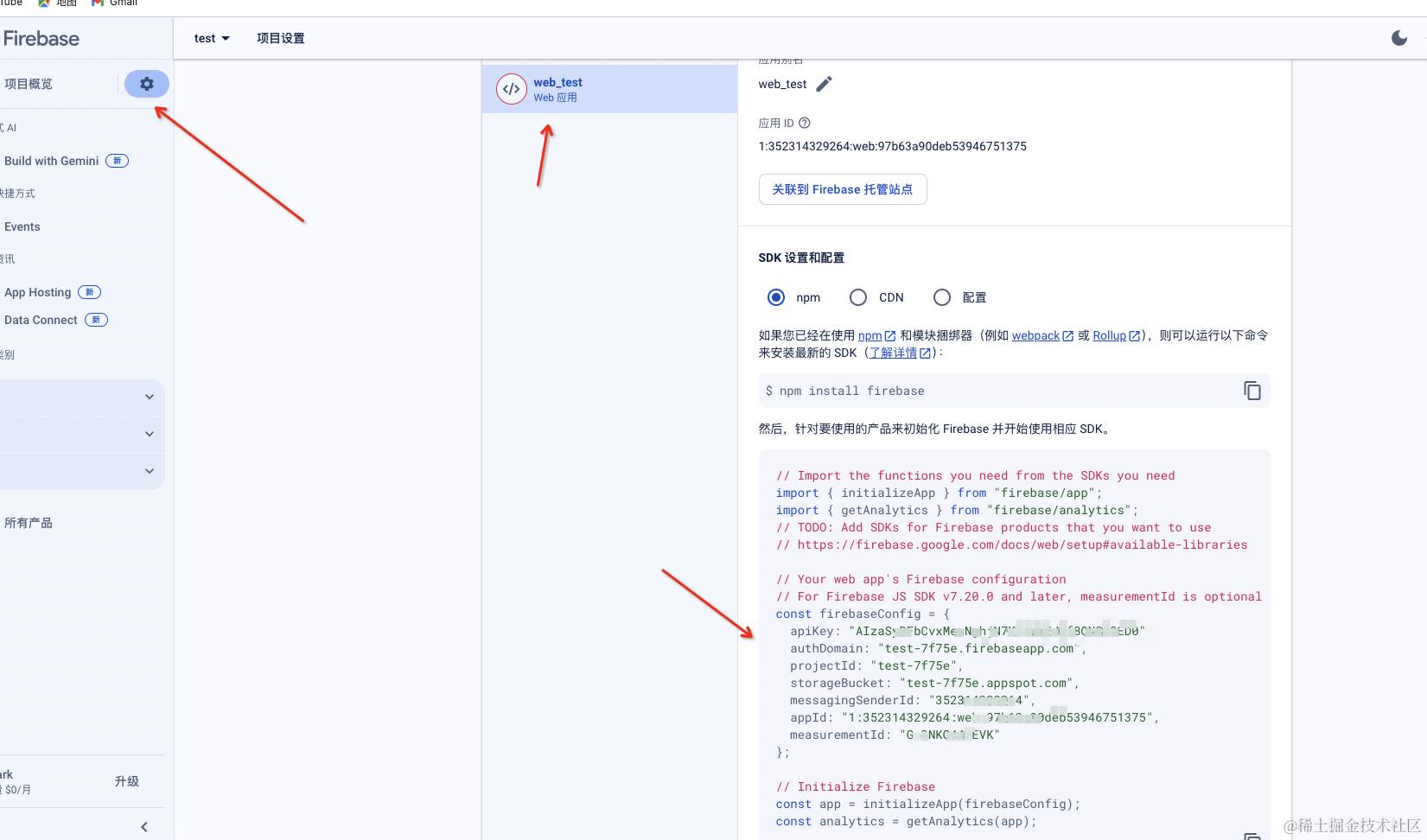Copy the npm install firebase command
Screen dimensions: 1427x840
(1252, 391)
